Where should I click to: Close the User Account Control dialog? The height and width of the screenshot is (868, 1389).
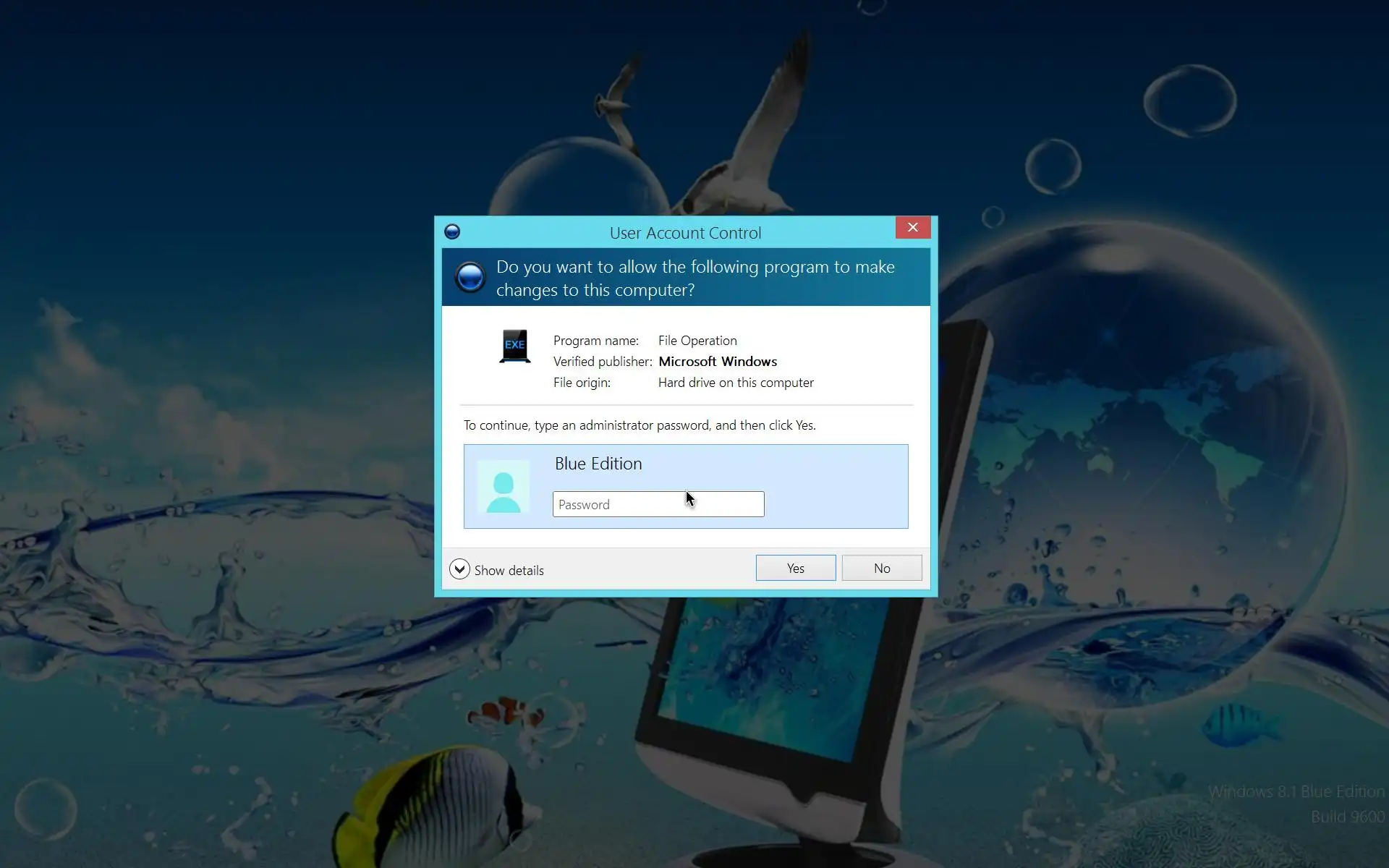pos(912,228)
